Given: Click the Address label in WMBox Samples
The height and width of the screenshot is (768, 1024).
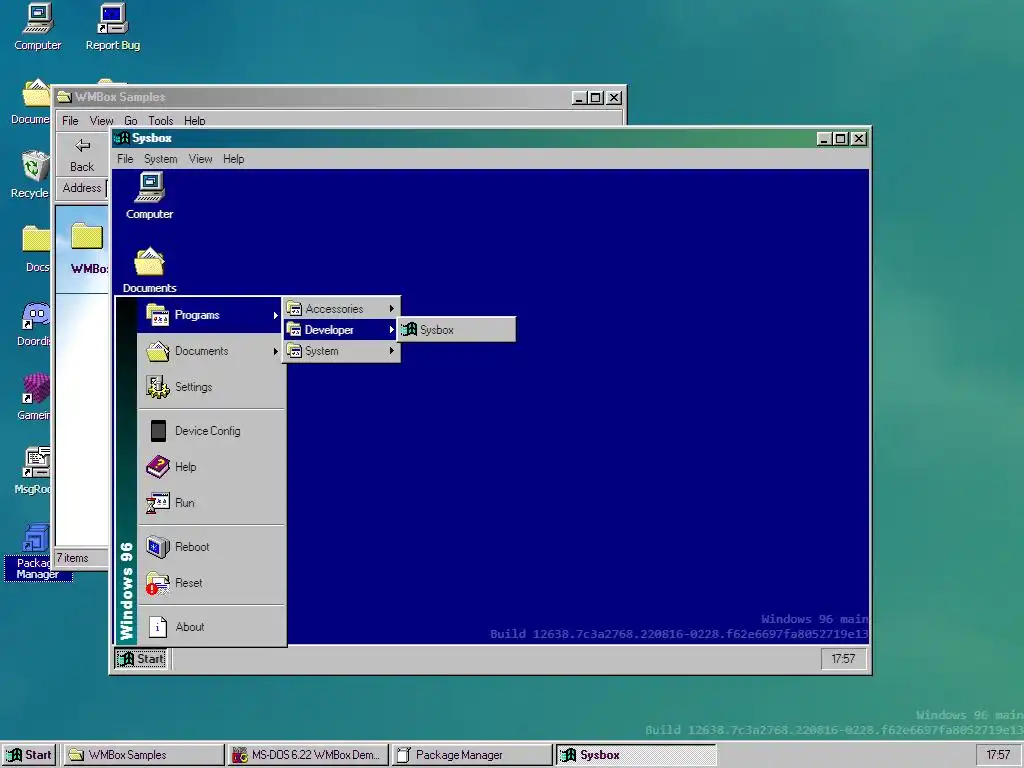Looking at the screenshot, I should pos(82,188).
